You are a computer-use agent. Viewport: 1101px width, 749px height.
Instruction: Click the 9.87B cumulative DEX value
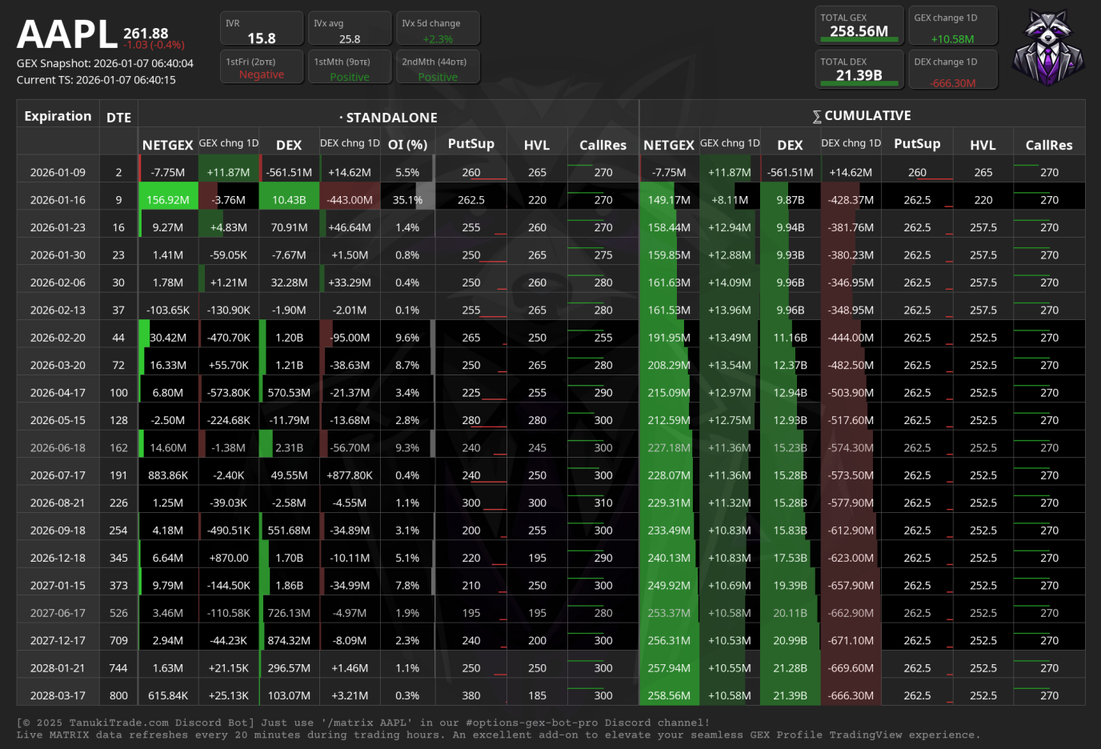coord(790,199)
